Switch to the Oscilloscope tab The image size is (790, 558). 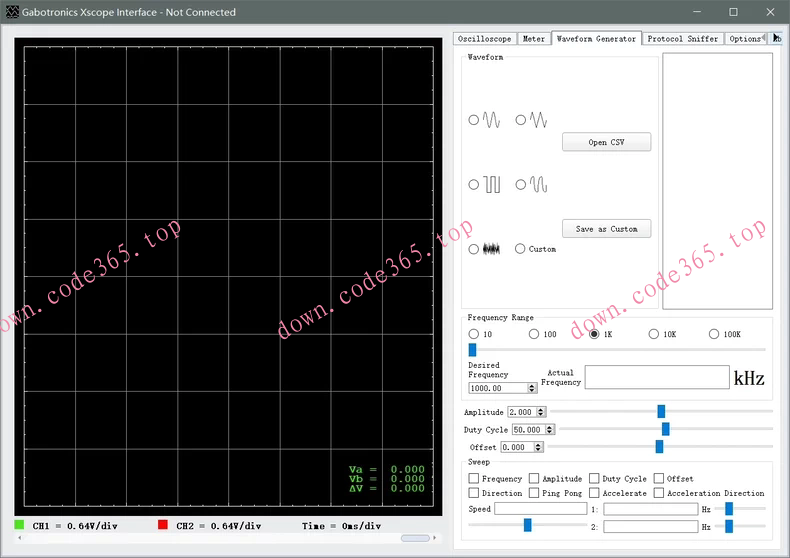click(x=484, y=39)
